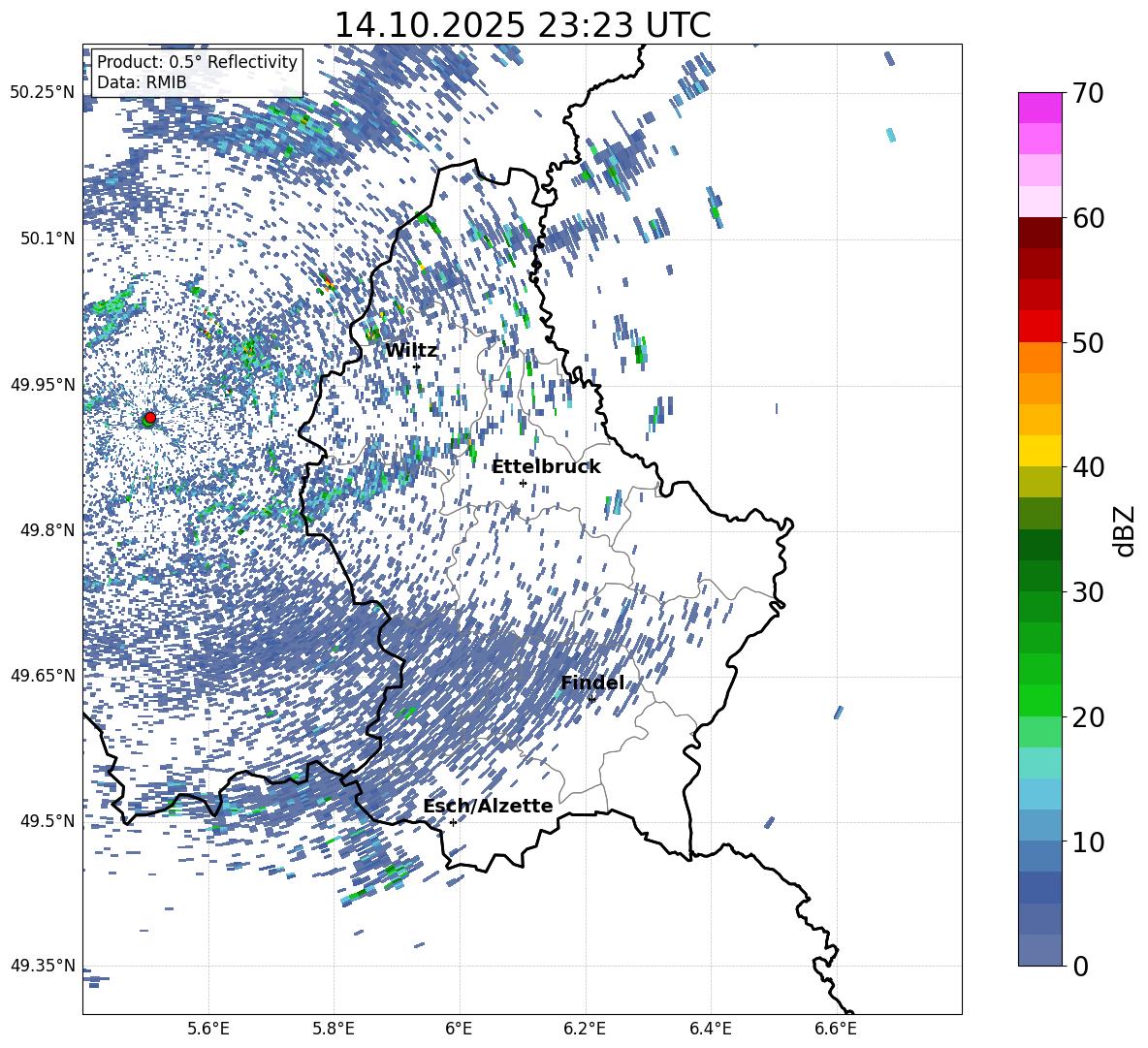Click the 49.8°N latitude label
This screenshot has height=1048, width=1148.
click(x=47, y=530)
